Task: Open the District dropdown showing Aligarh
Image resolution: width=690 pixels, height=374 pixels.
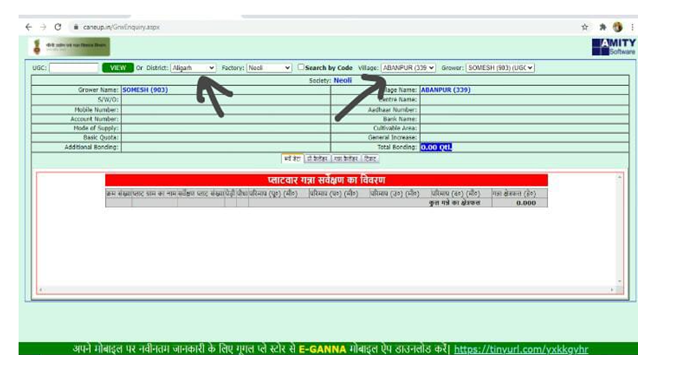Action: [193, 68]
